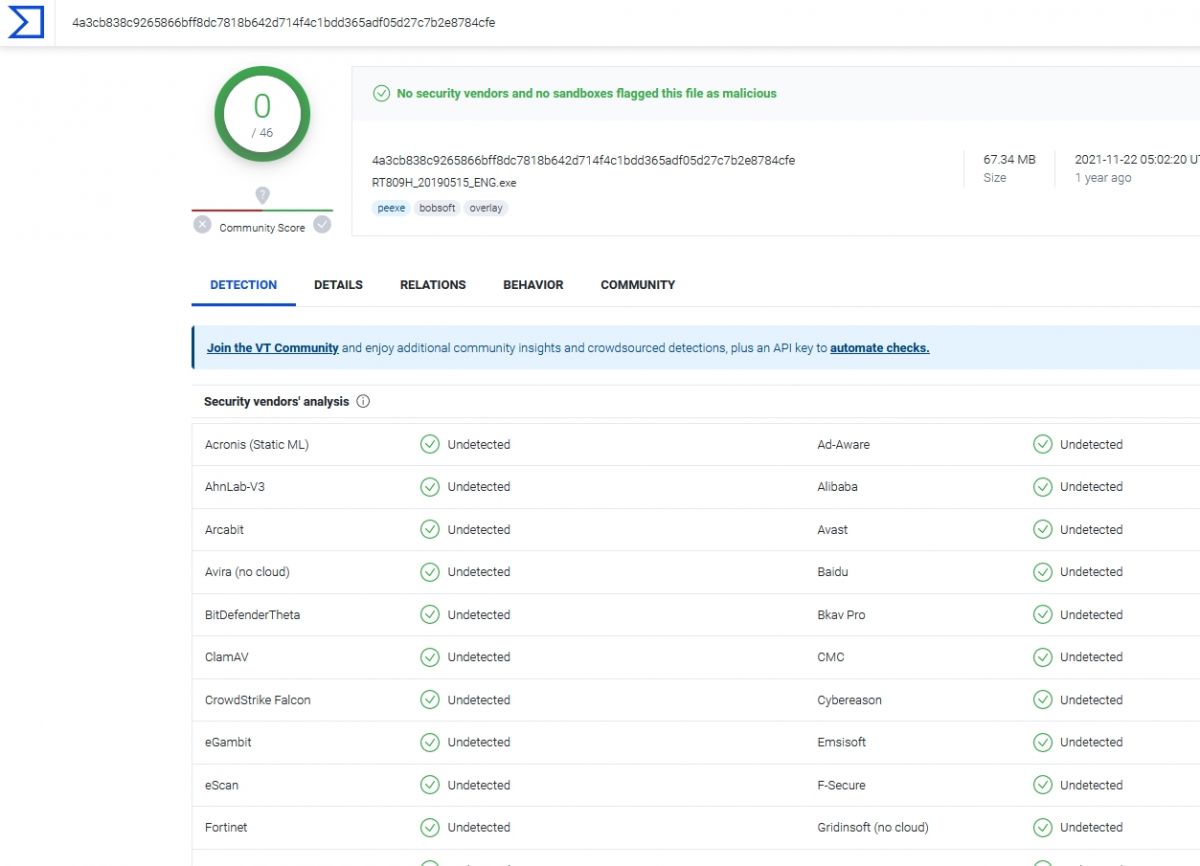Viewport: 1200px width, 866px height.
Task: Click the Undetected check icon for Alibaba
Action: (1043, 487)
